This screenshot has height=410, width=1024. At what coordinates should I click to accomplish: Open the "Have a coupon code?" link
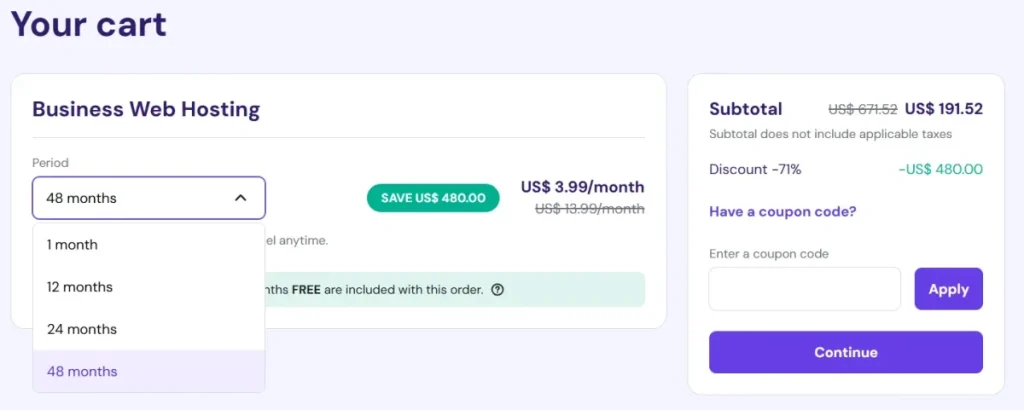782,211
